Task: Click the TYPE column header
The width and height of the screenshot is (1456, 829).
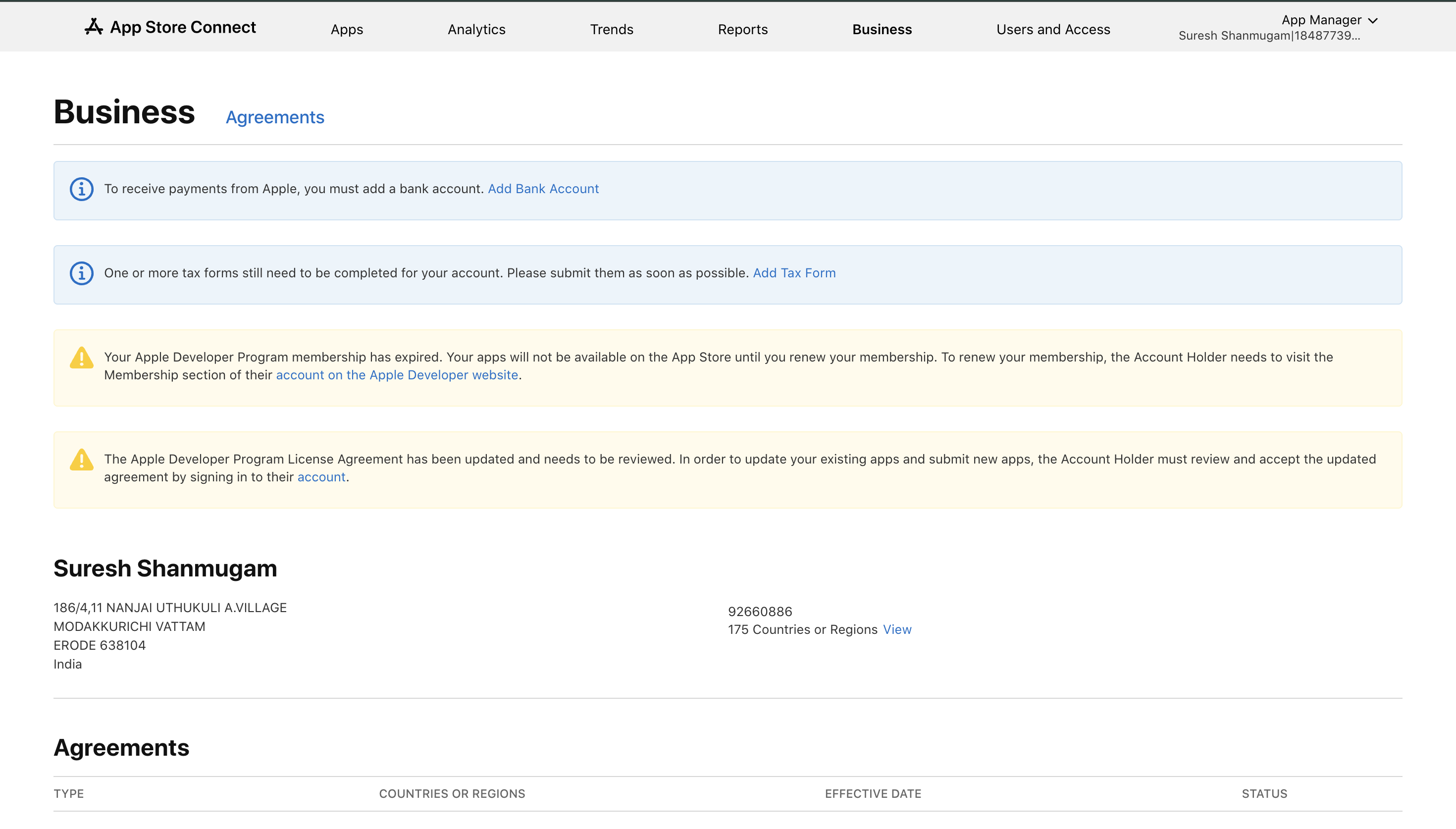Action: pyautogui.click(x=69, y=794)
